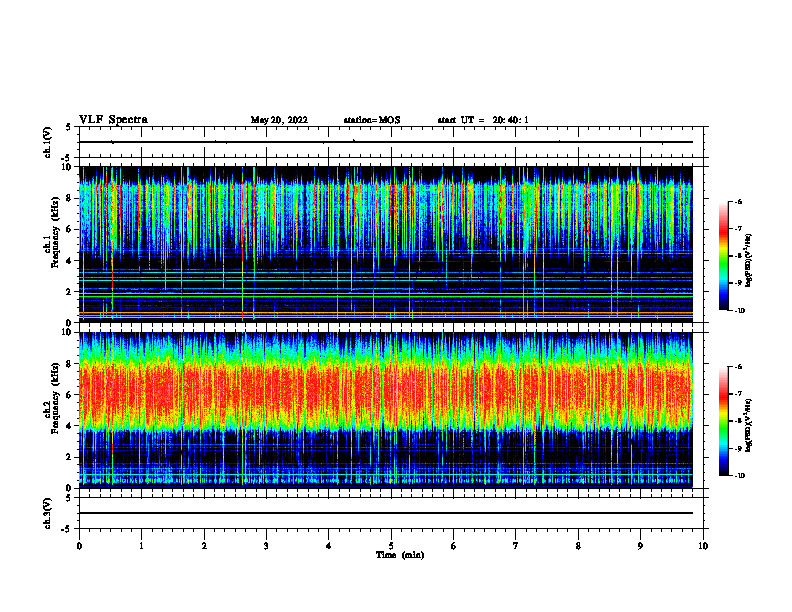This screenshot has height=612, width=792.
Task: Click inside the ch.1 spectrogram panel
Action: tap(385, 244)
